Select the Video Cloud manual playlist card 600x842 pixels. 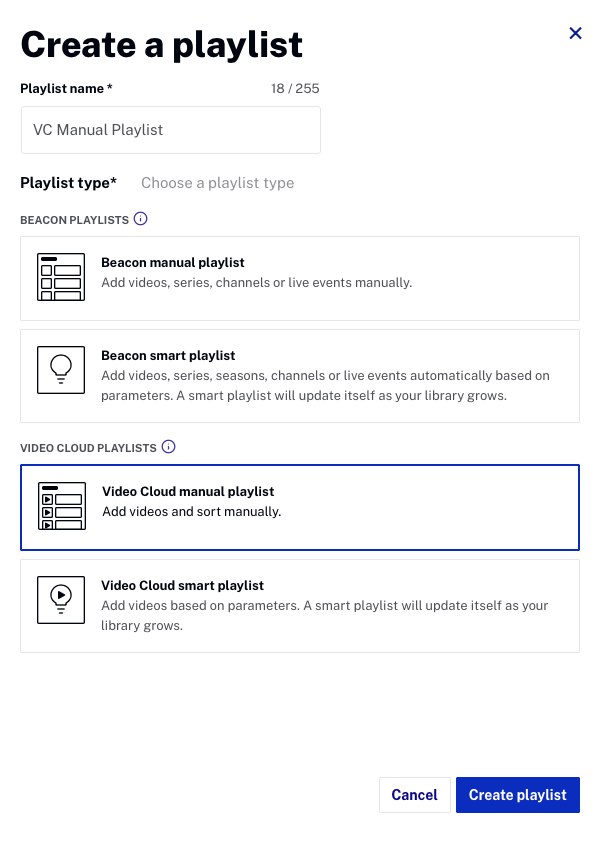tap(300, 507)
